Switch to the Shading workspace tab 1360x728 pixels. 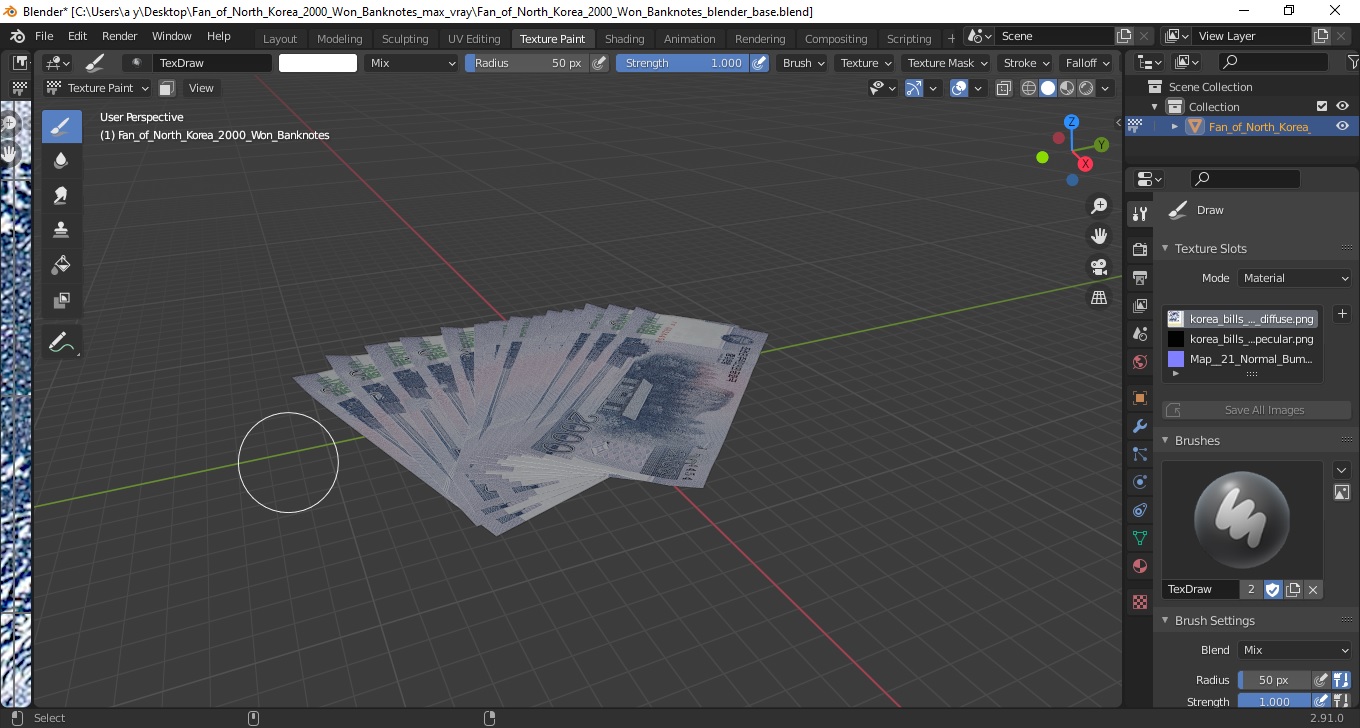(625, 39)
